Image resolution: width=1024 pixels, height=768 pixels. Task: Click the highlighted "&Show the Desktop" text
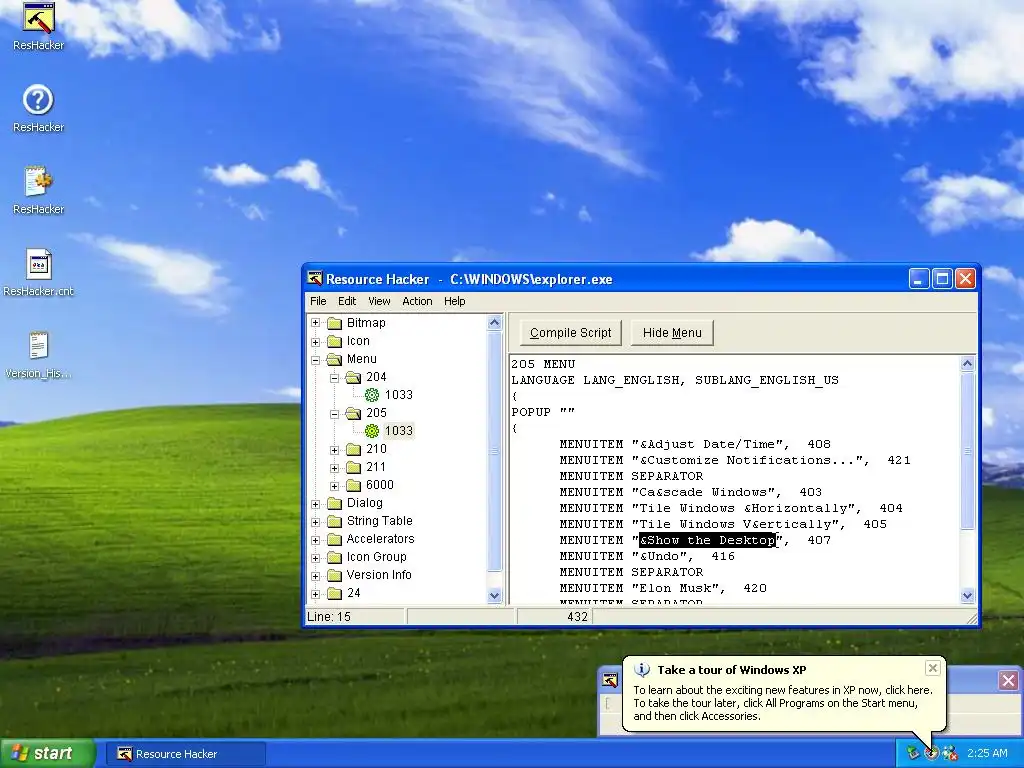[707, 540]
